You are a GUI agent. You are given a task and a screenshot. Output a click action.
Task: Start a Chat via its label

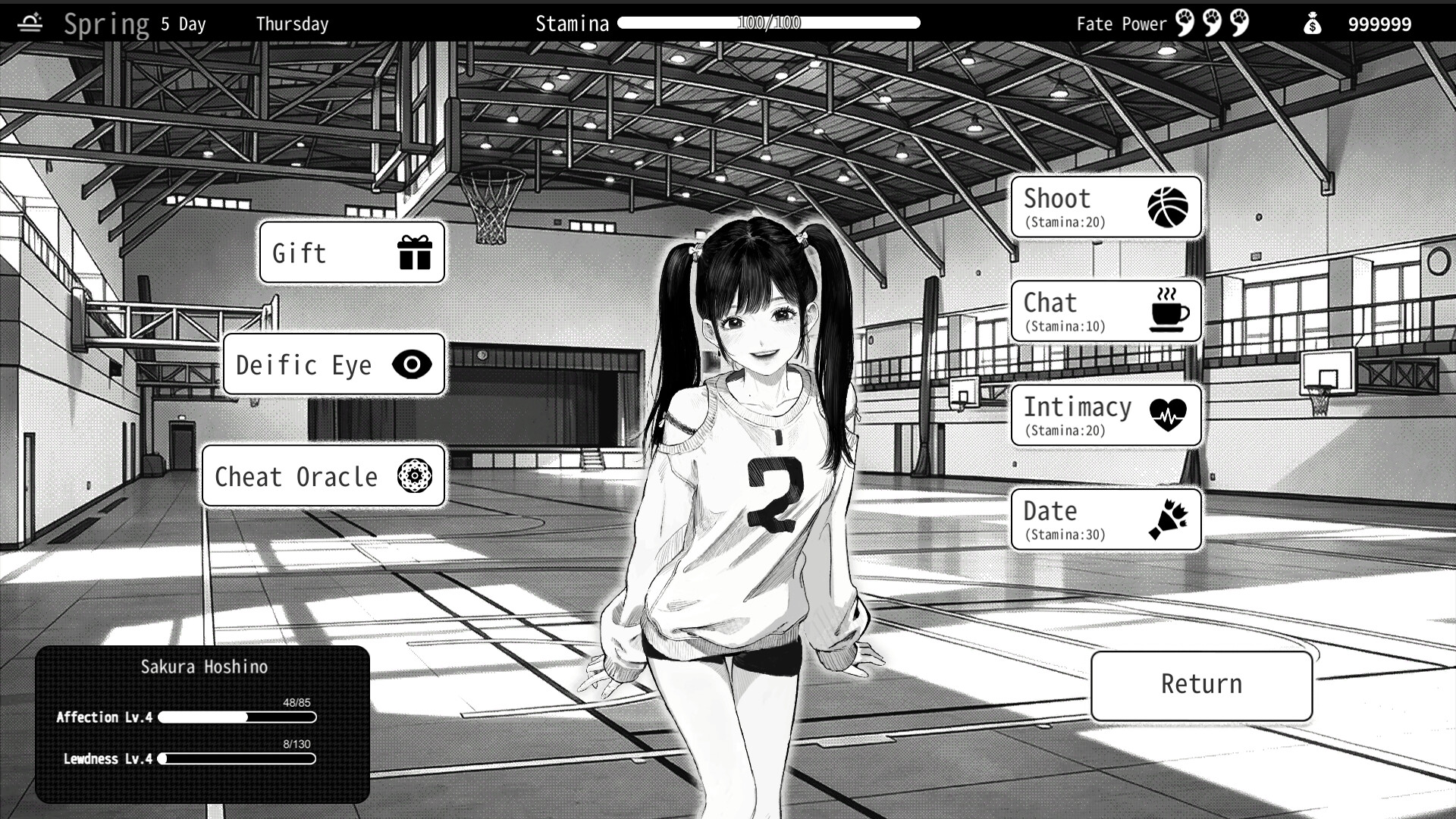(x=1050, y=303)
